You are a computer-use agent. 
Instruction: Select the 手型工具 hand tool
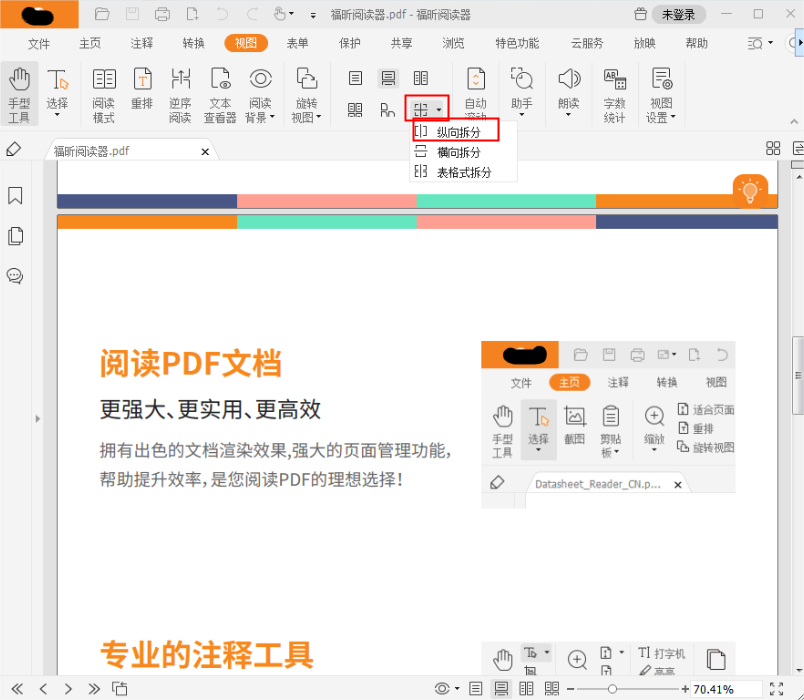(x=20, y=92)
